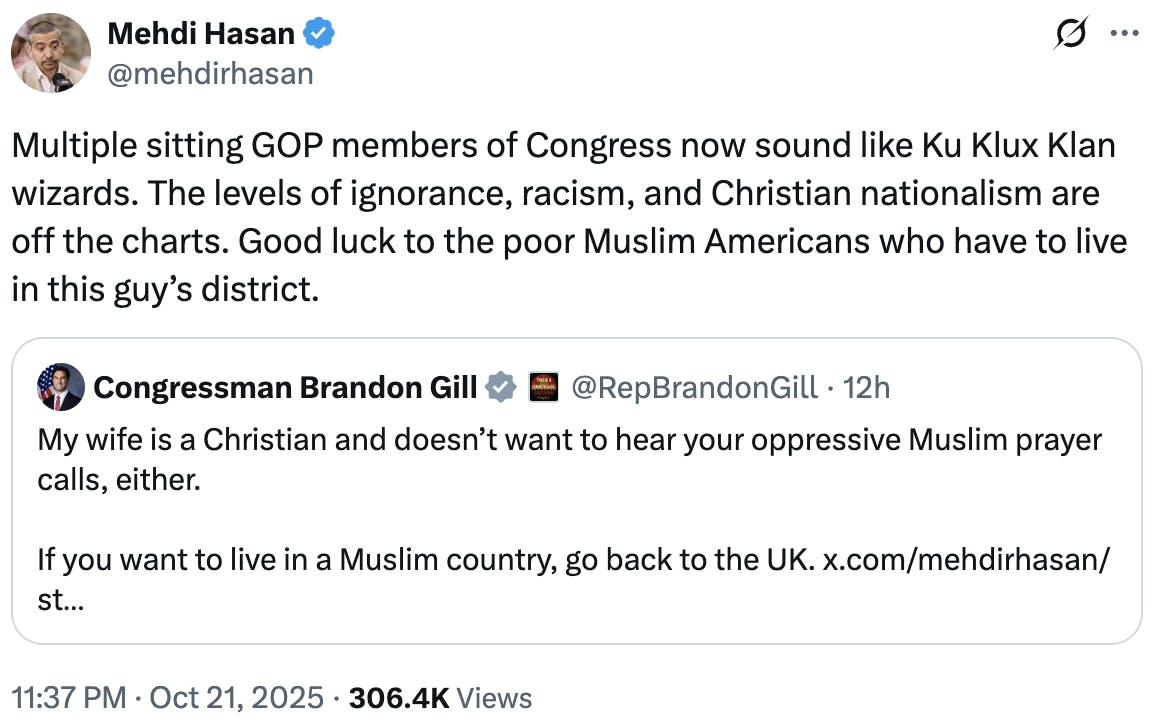Image resolution: width=1168 pixels, height=728 pixels.
Task: Click the blue verified badge beside Mehdi Hasan
Action: click(319, 34)
